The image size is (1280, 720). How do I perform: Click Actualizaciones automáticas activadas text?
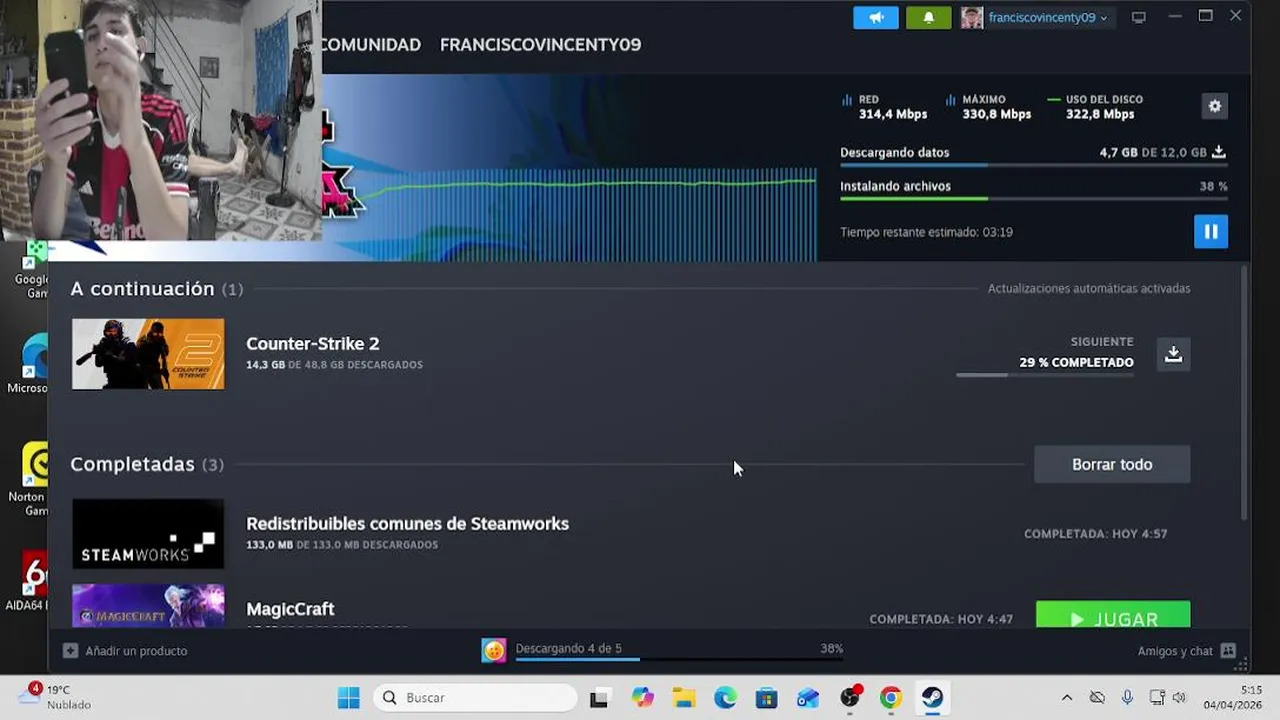[x=1089, y=288]
